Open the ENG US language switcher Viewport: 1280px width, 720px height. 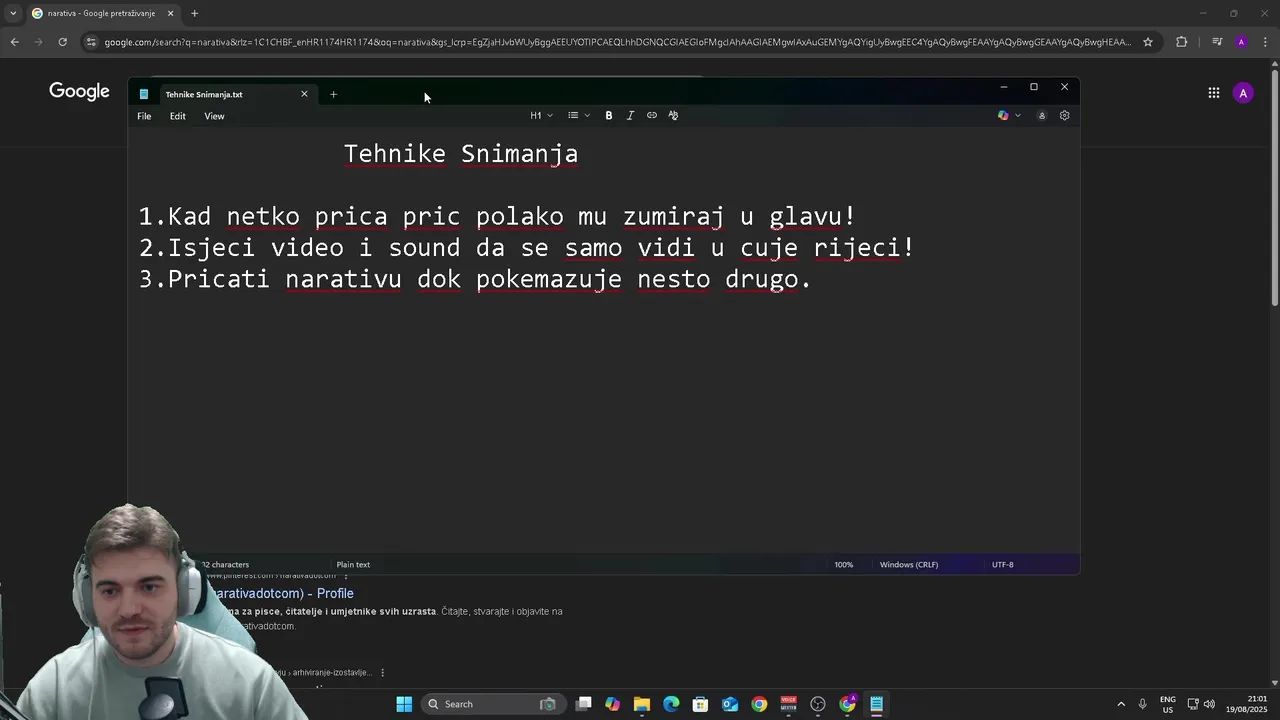click(x=1167, y=704)
